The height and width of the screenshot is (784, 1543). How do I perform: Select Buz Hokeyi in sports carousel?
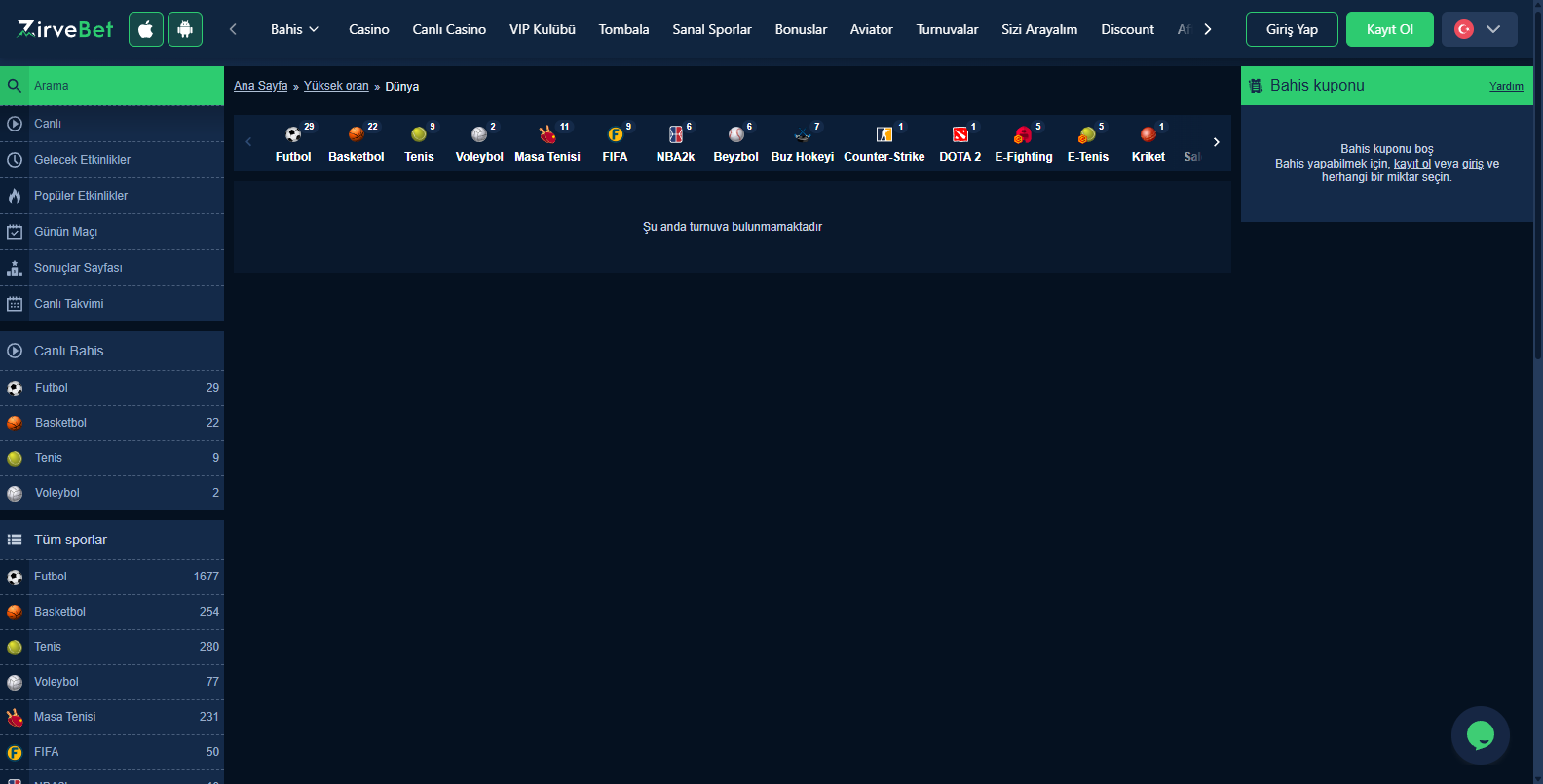(803, 143)
